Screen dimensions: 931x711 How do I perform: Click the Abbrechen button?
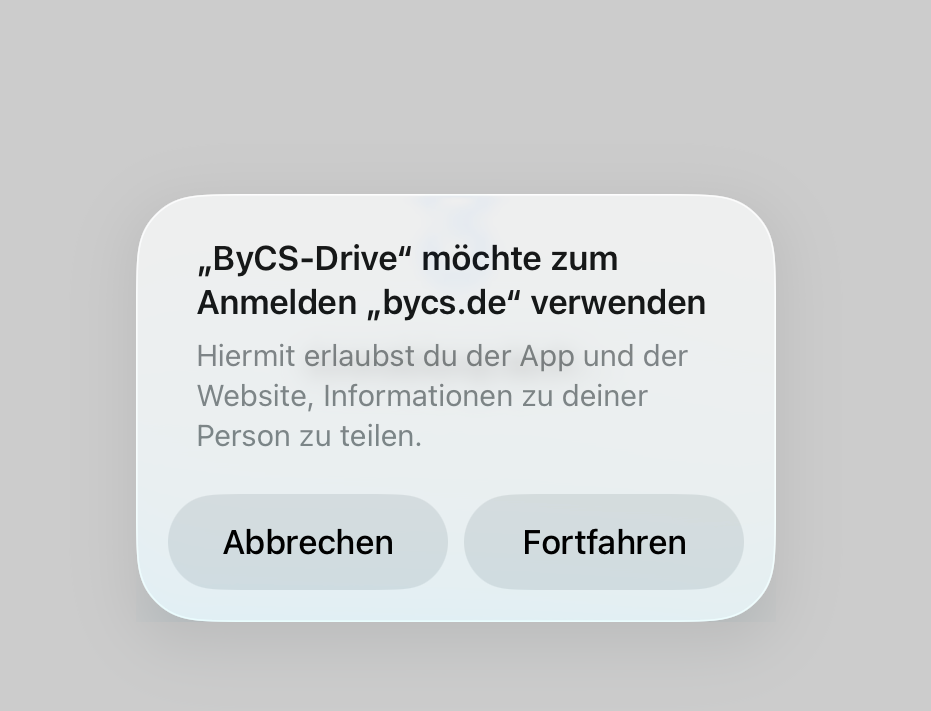[308, 542]
